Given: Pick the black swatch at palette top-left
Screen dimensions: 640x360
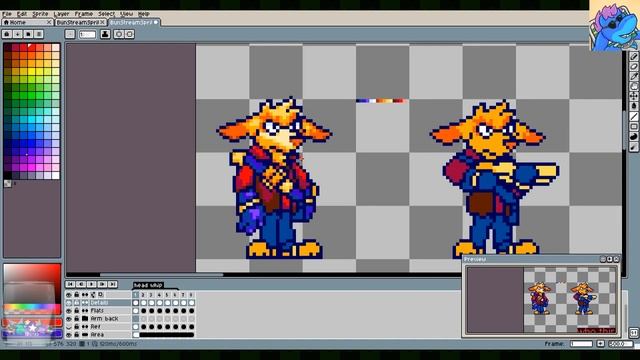Looking at the screenshot, I should (x=7, y=47).
